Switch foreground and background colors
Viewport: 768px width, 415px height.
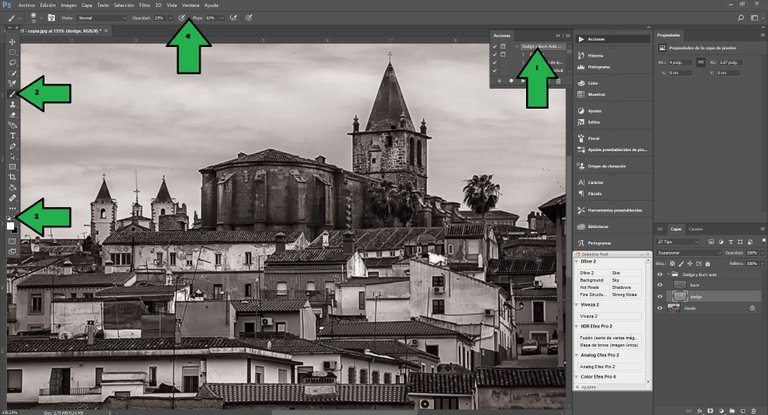coord(16,218)
